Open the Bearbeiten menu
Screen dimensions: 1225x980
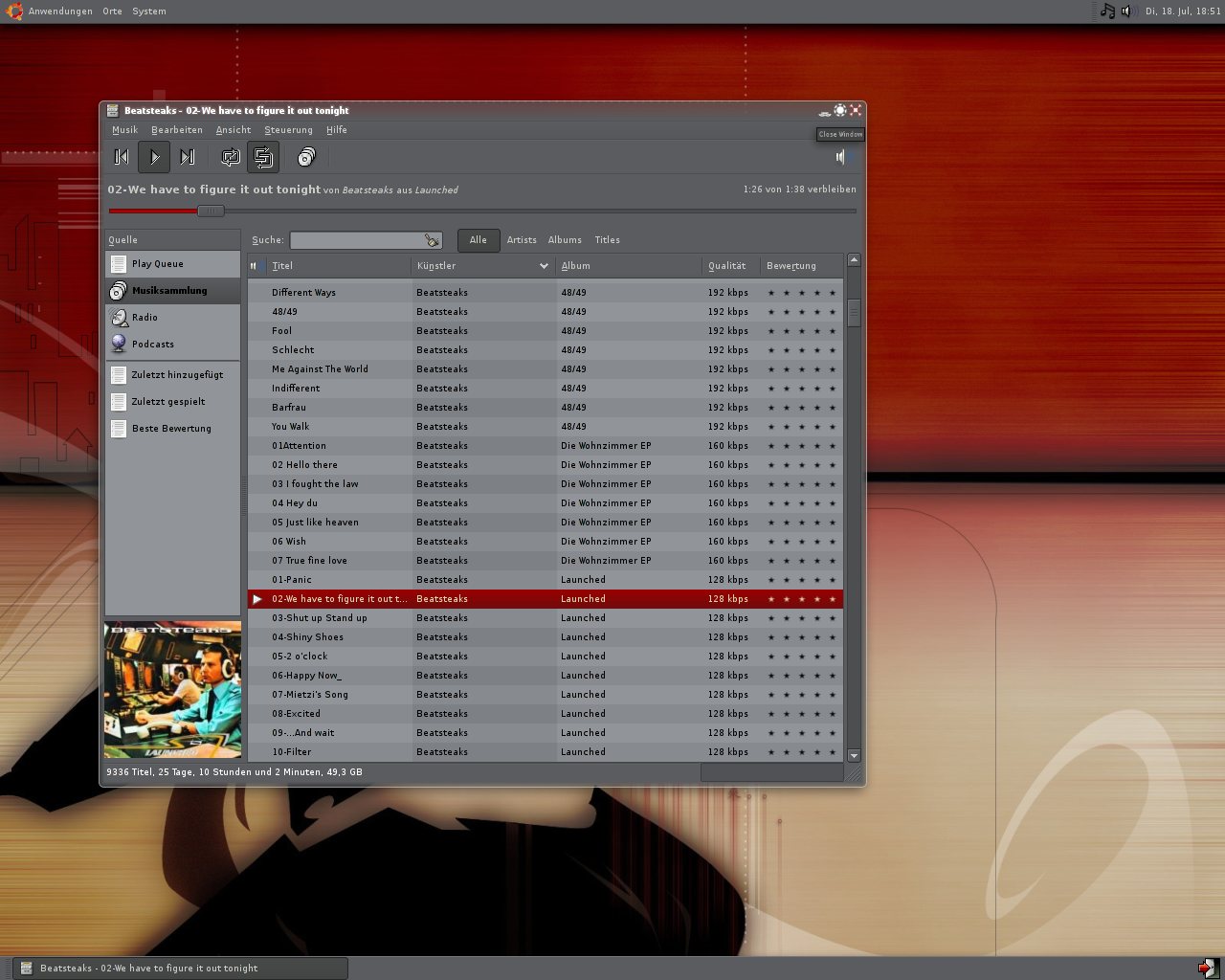tap(177, 130)
